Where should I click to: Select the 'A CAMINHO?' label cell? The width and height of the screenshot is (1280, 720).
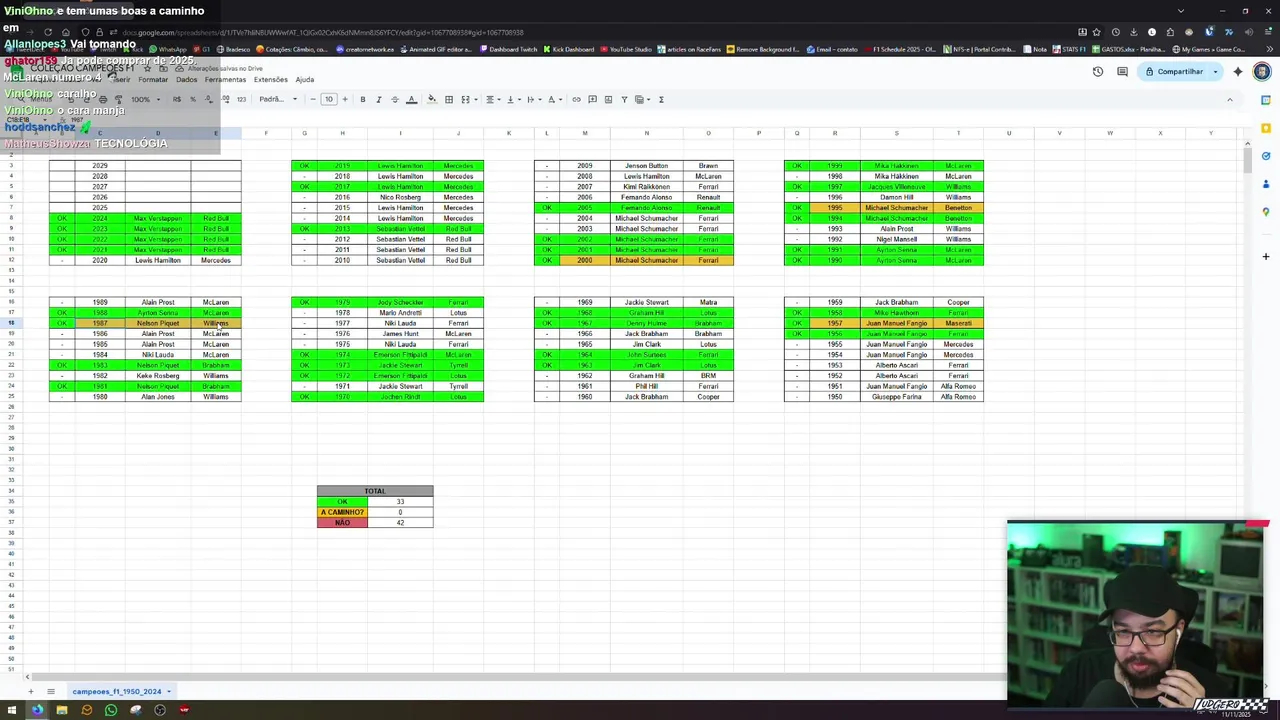(x=343, y=512)
